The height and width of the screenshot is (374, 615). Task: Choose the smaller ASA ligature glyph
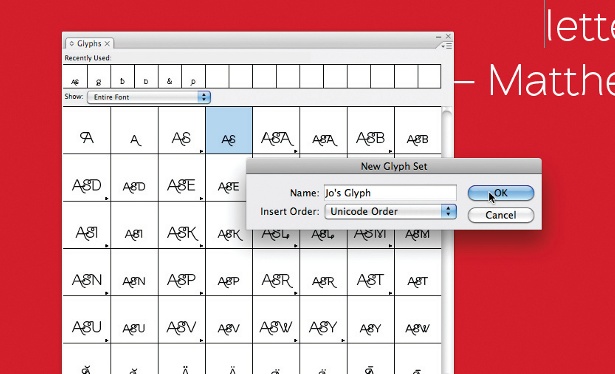pos(324,131)
